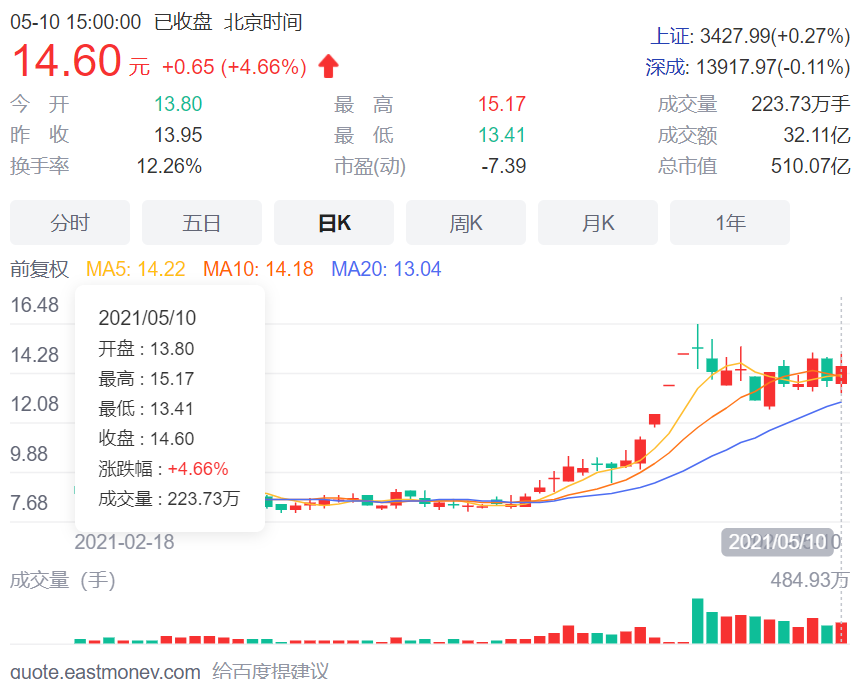Click the 昨收 value 13.95
This screenshot has height=679, width=860.
[178, 135]
